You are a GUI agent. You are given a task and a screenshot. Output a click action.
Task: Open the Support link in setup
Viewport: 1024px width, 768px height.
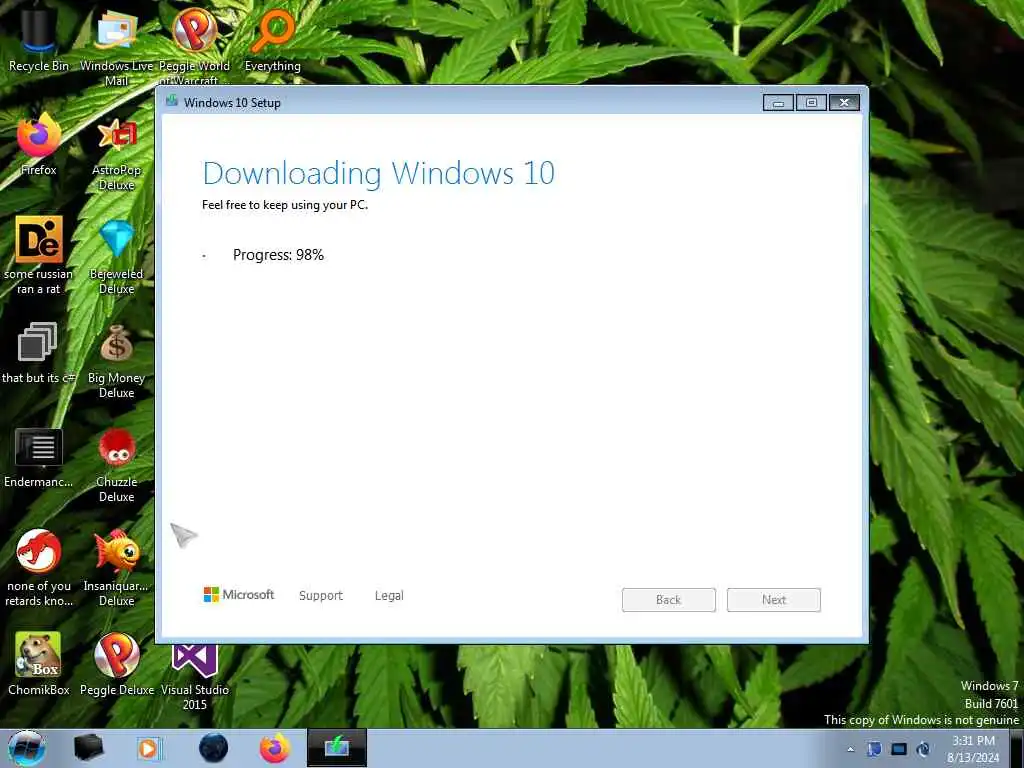(x=321, y=596)
